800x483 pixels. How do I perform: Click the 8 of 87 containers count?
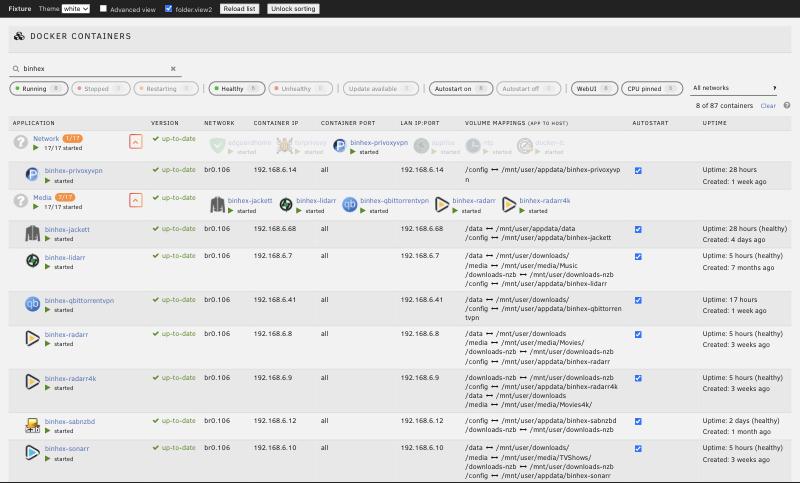(724, 106)
